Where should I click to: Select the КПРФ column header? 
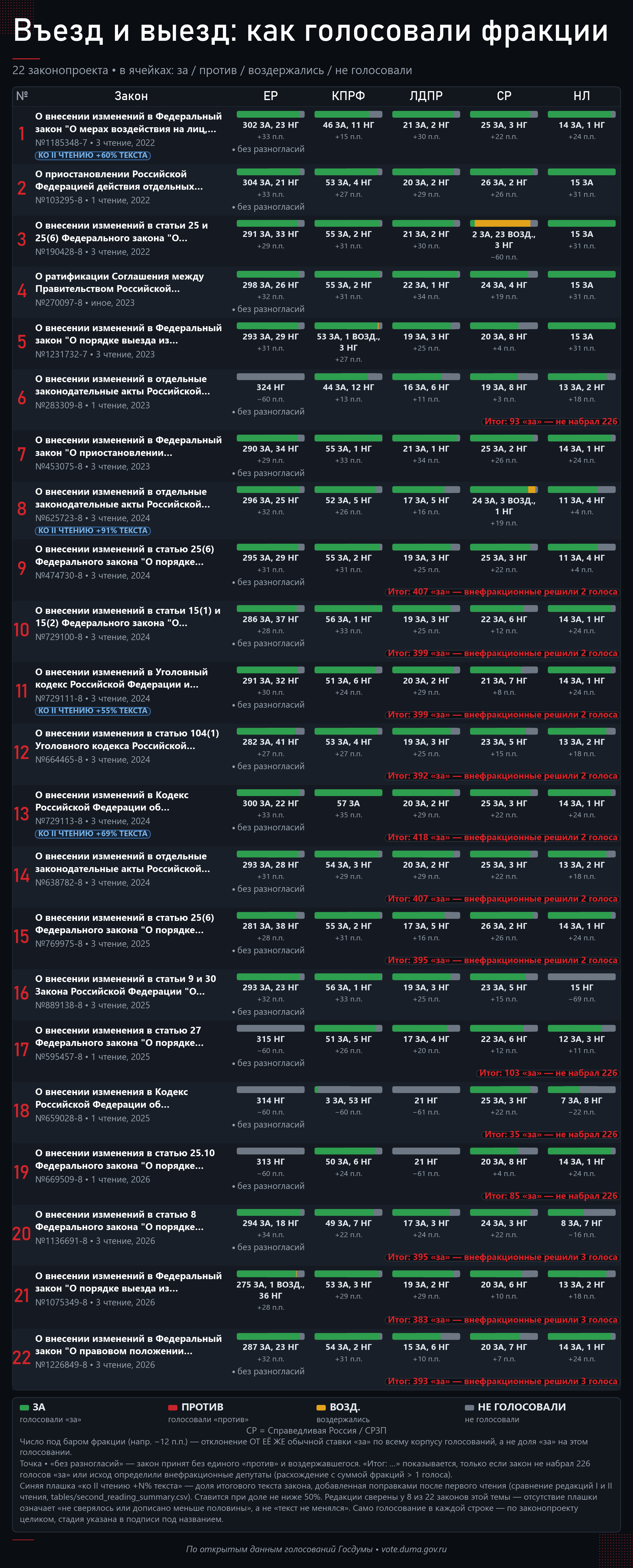pos(348,96)
